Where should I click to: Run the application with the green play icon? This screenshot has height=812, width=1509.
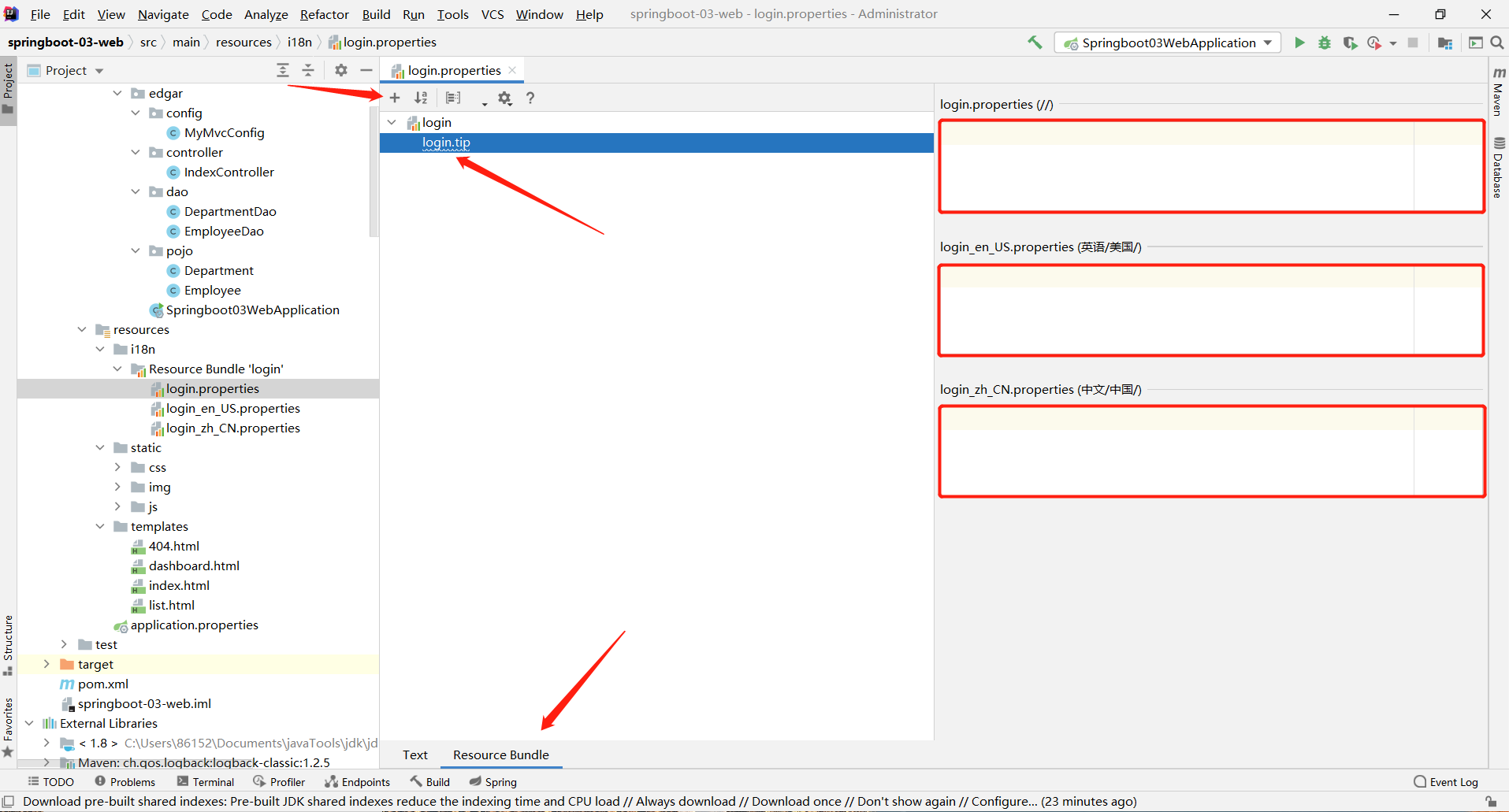coord(1299,43)
